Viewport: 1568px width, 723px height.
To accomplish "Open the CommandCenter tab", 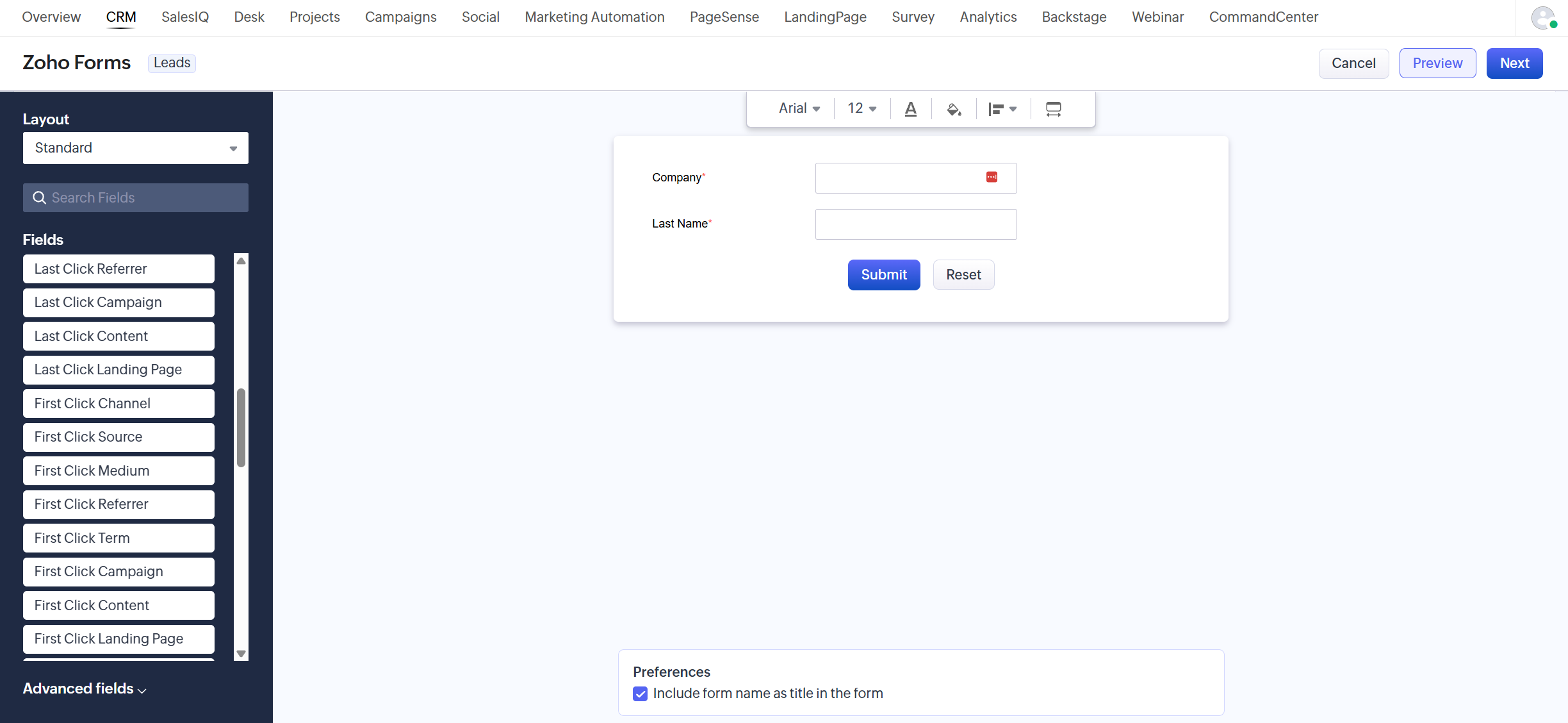I will (1263, 17).
